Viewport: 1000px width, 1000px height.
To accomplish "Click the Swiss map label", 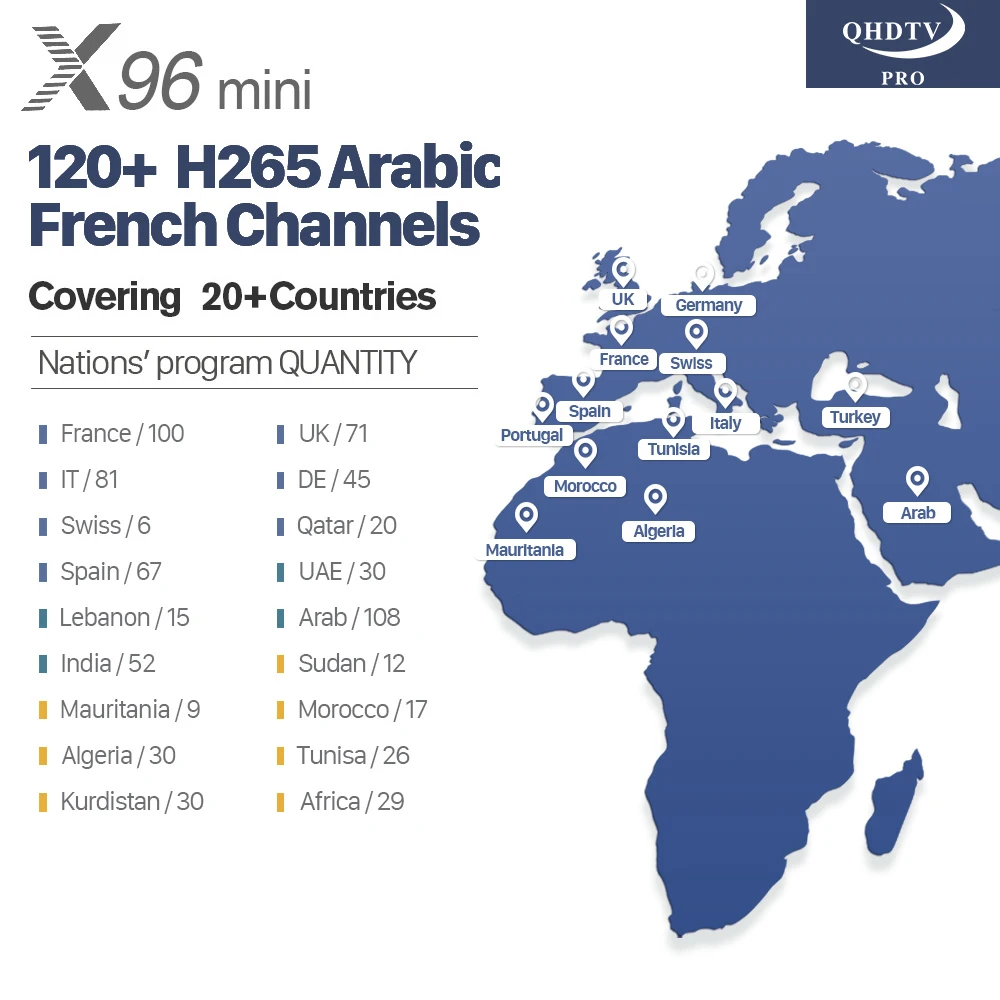I will point(691,364).
